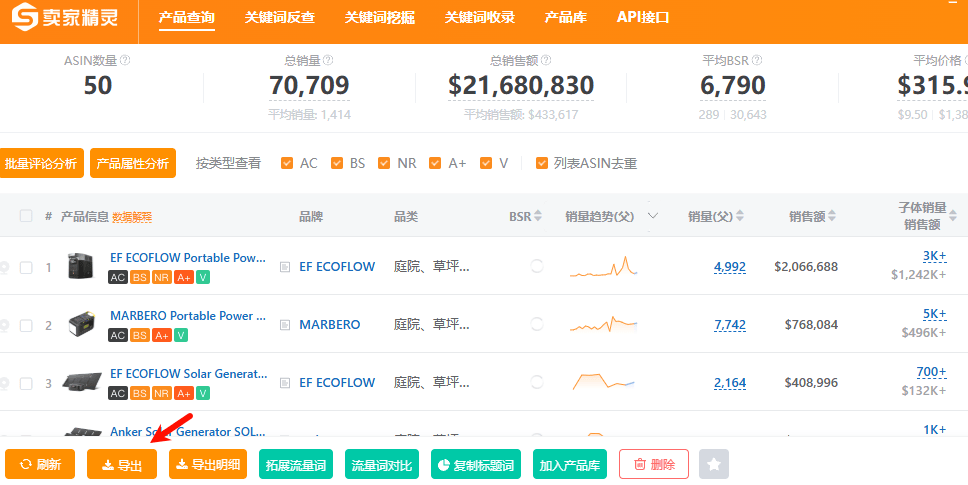Open help icon next to 总销量
The height and width of the screenshot is (485, 968).
click(328, 60)
